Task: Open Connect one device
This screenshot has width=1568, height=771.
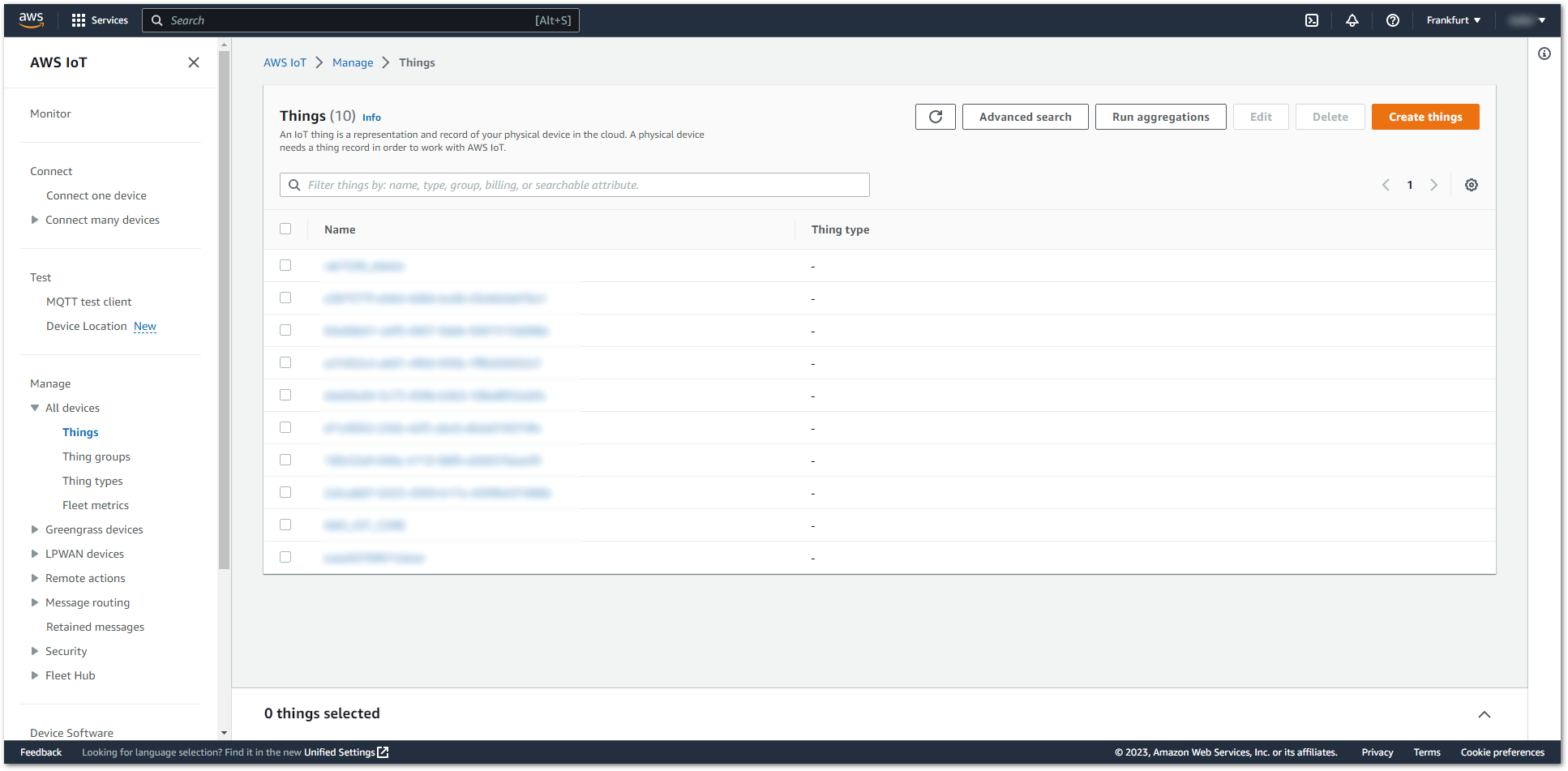Action: 96,195
